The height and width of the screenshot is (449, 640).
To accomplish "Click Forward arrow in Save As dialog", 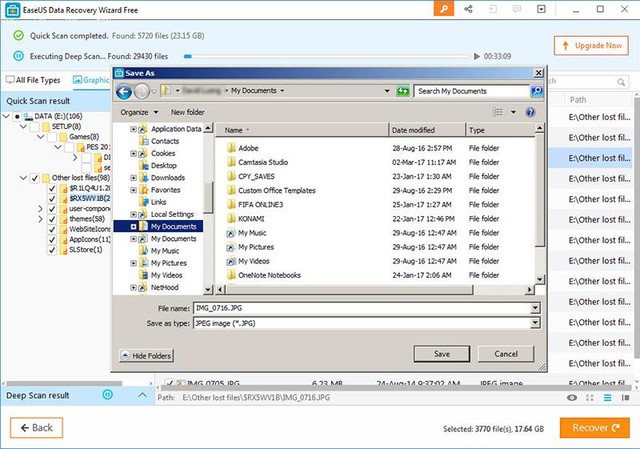I will point(142,91).
